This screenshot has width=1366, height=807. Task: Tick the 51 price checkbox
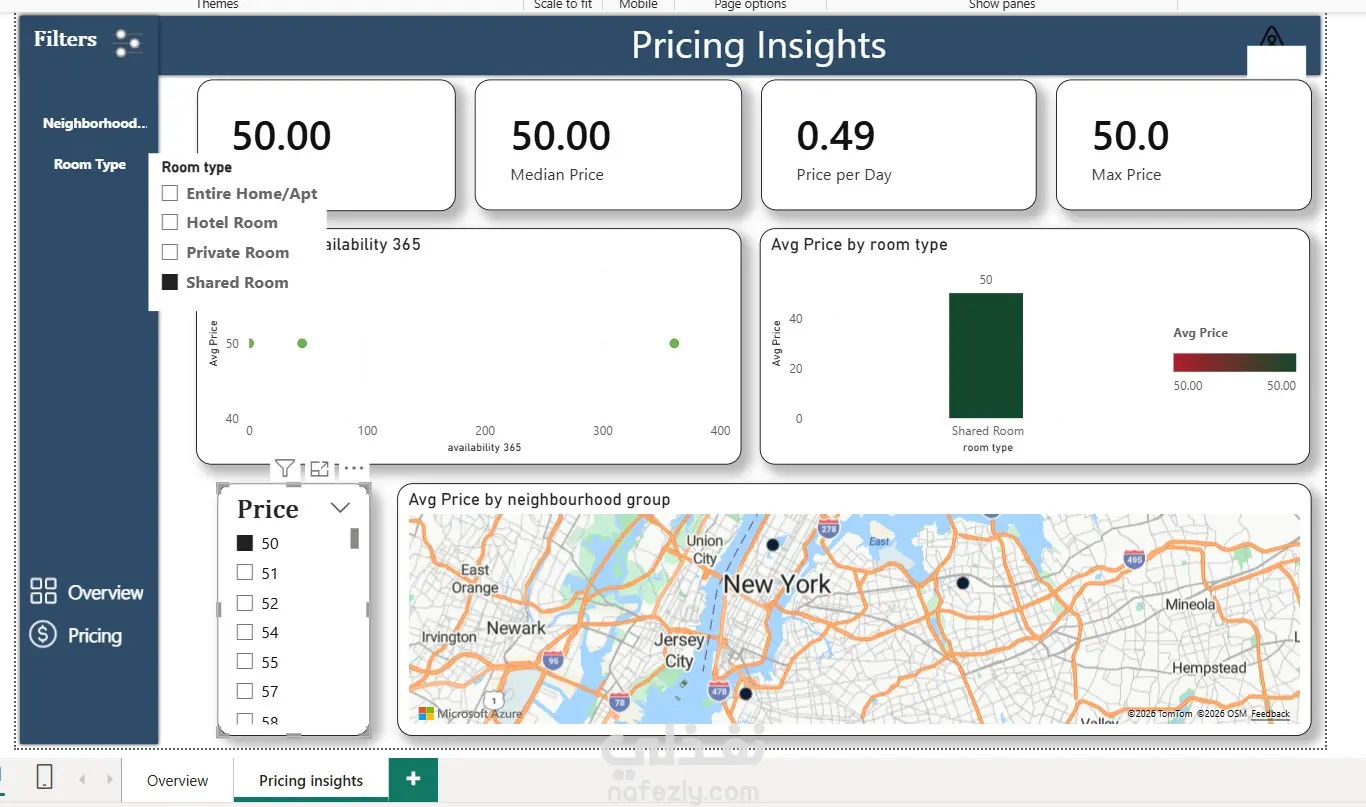point(244,573)
